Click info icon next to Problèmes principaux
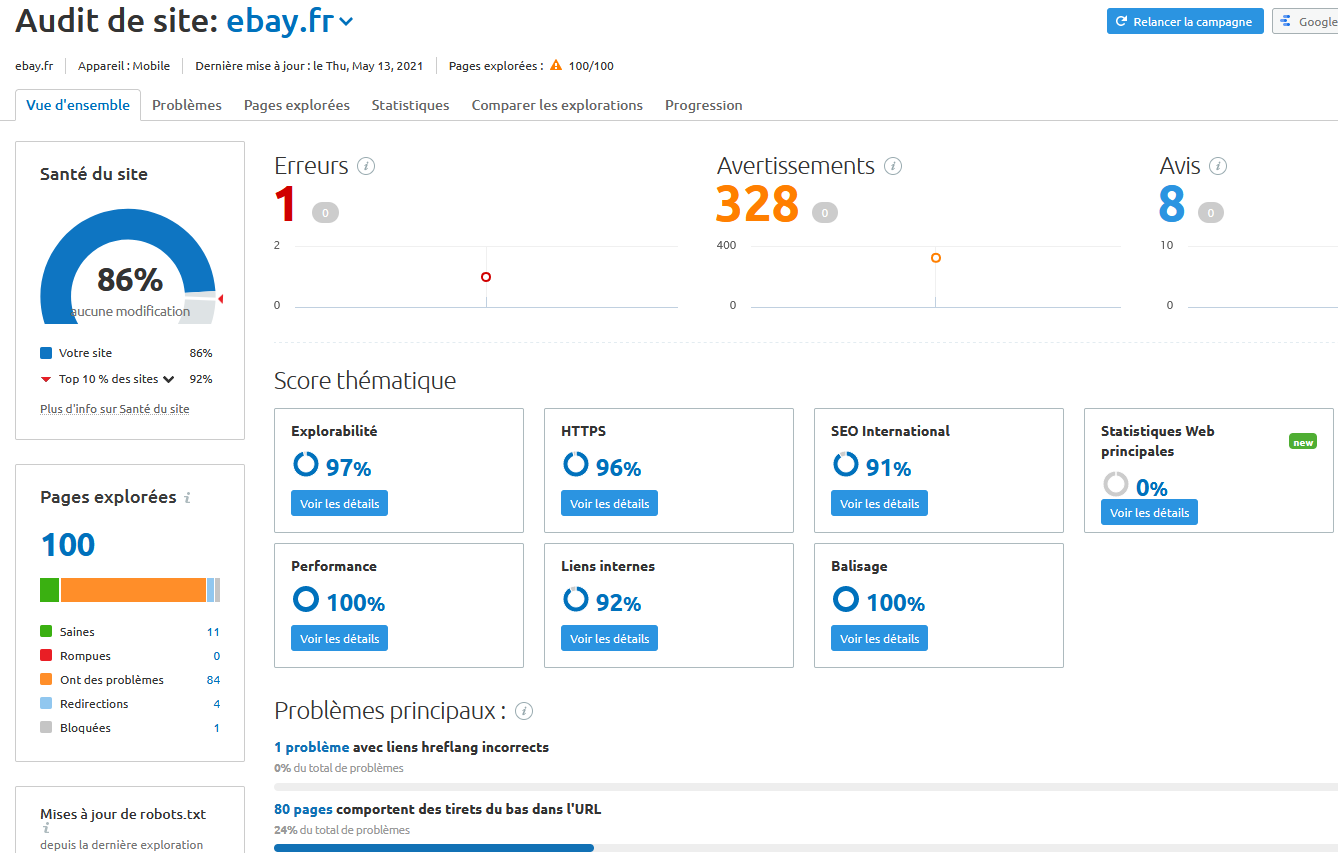This screenshot has height=853, width=1338. [524, 712]
